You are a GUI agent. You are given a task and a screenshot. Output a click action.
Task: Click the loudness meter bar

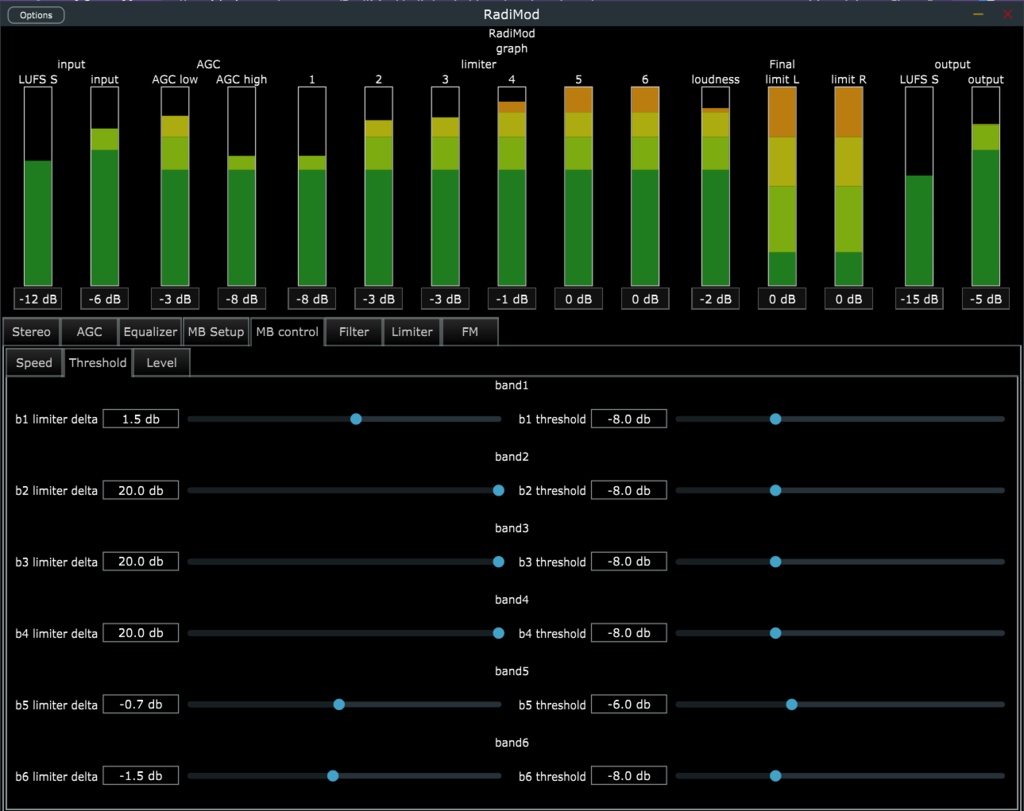click(716, 186)
